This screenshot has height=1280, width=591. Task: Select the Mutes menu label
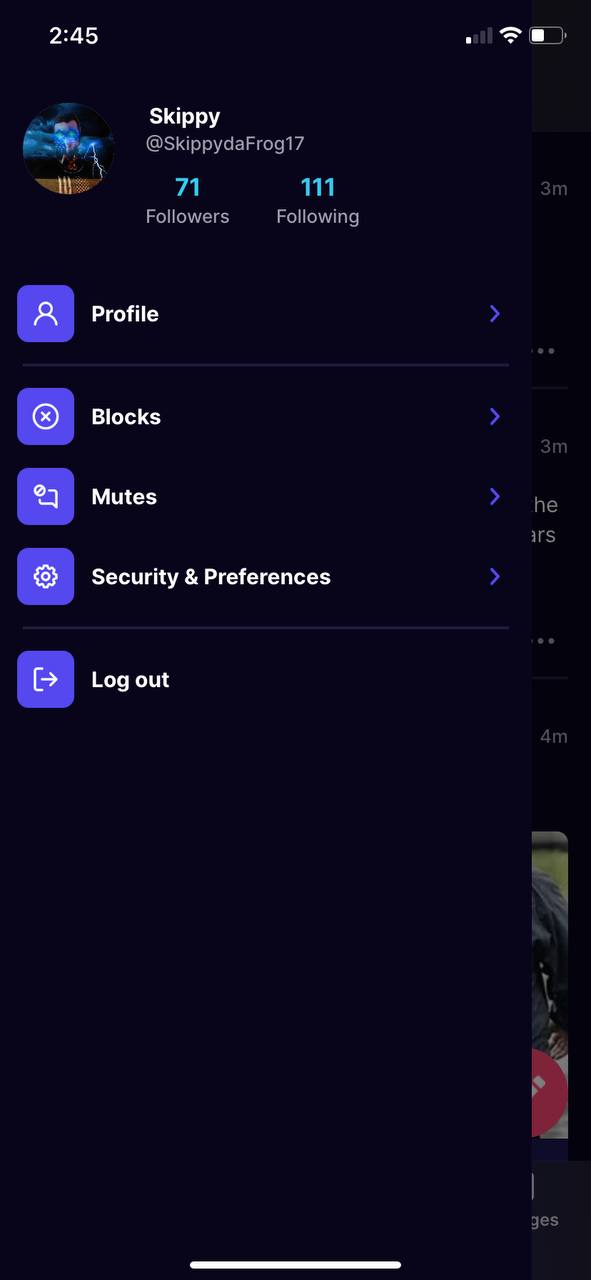(x=124, y=497)
